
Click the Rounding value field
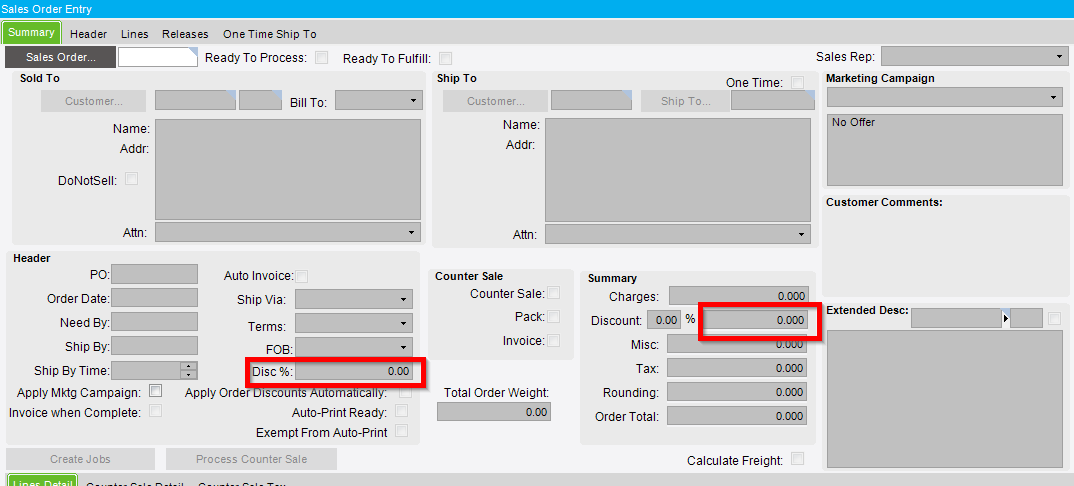coord(737,392)
